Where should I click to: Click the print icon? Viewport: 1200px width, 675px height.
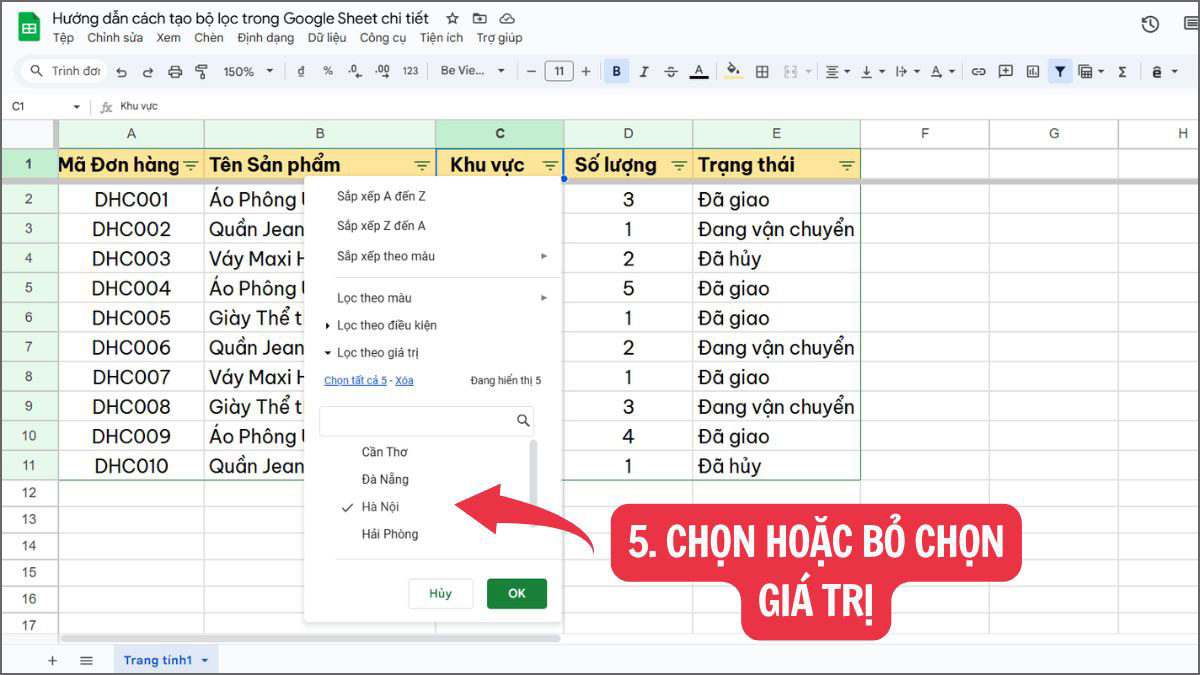[174, 71]
